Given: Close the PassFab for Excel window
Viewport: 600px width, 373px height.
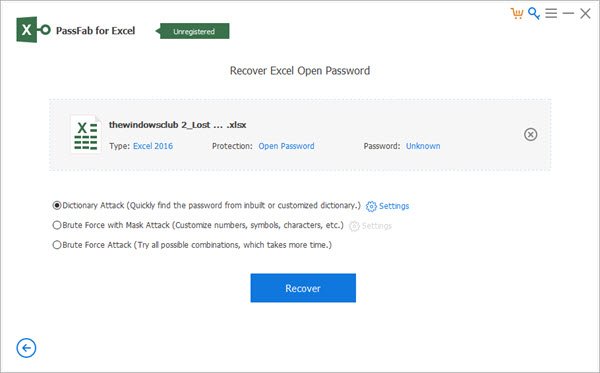Looking at the screenshot, I should [585, 14].
